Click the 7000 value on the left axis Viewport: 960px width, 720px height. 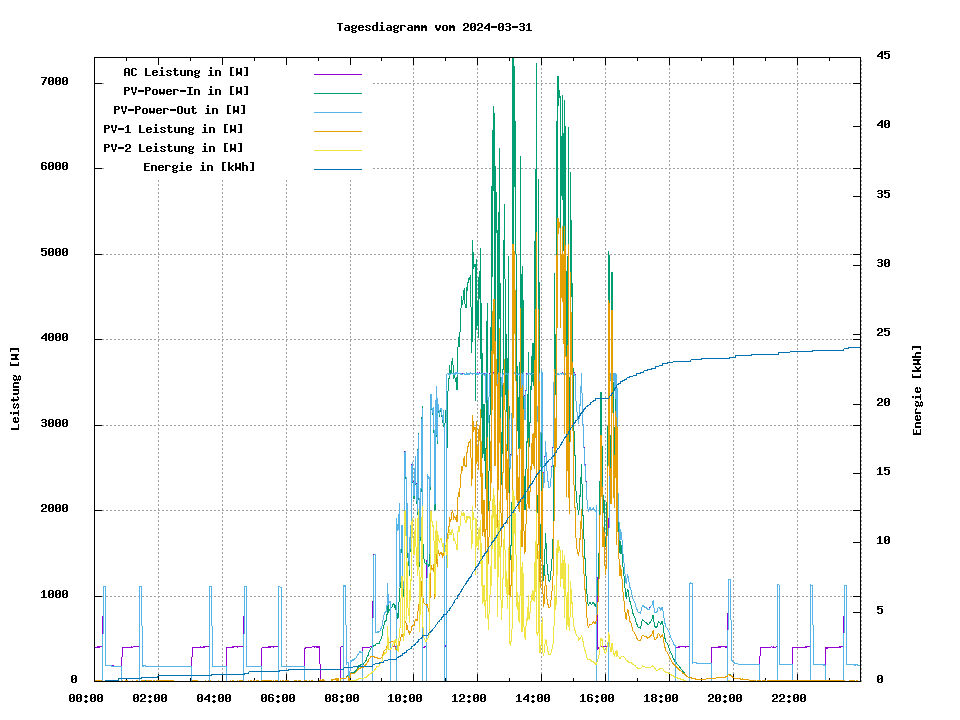pyautogui.click(x=55, y=81)
